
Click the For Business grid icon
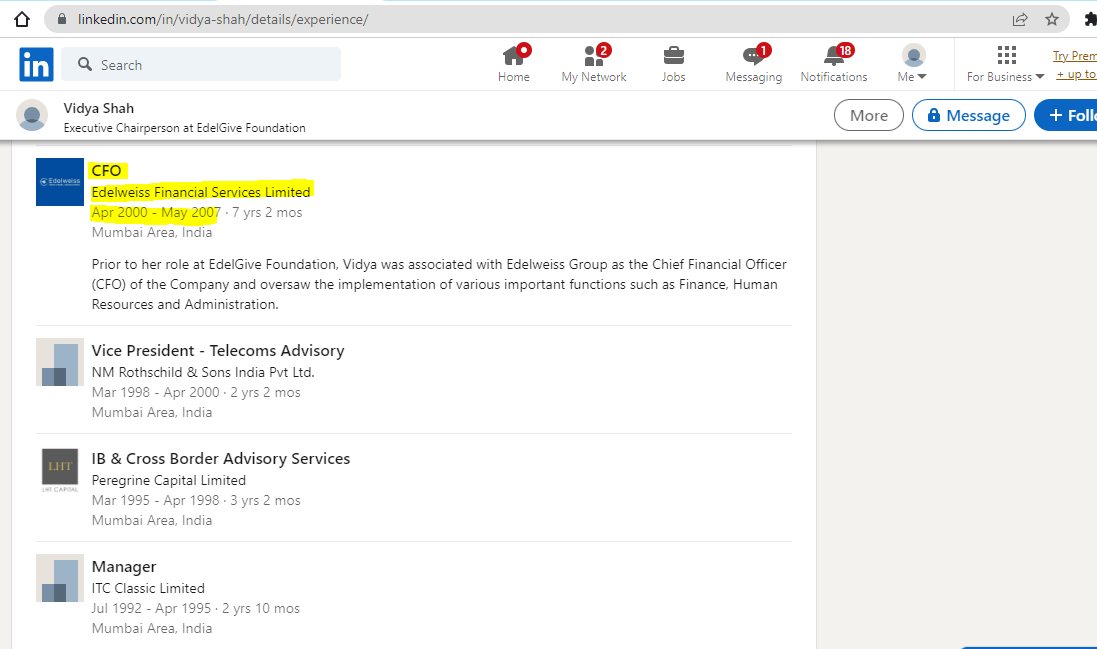click(1006, 55)
